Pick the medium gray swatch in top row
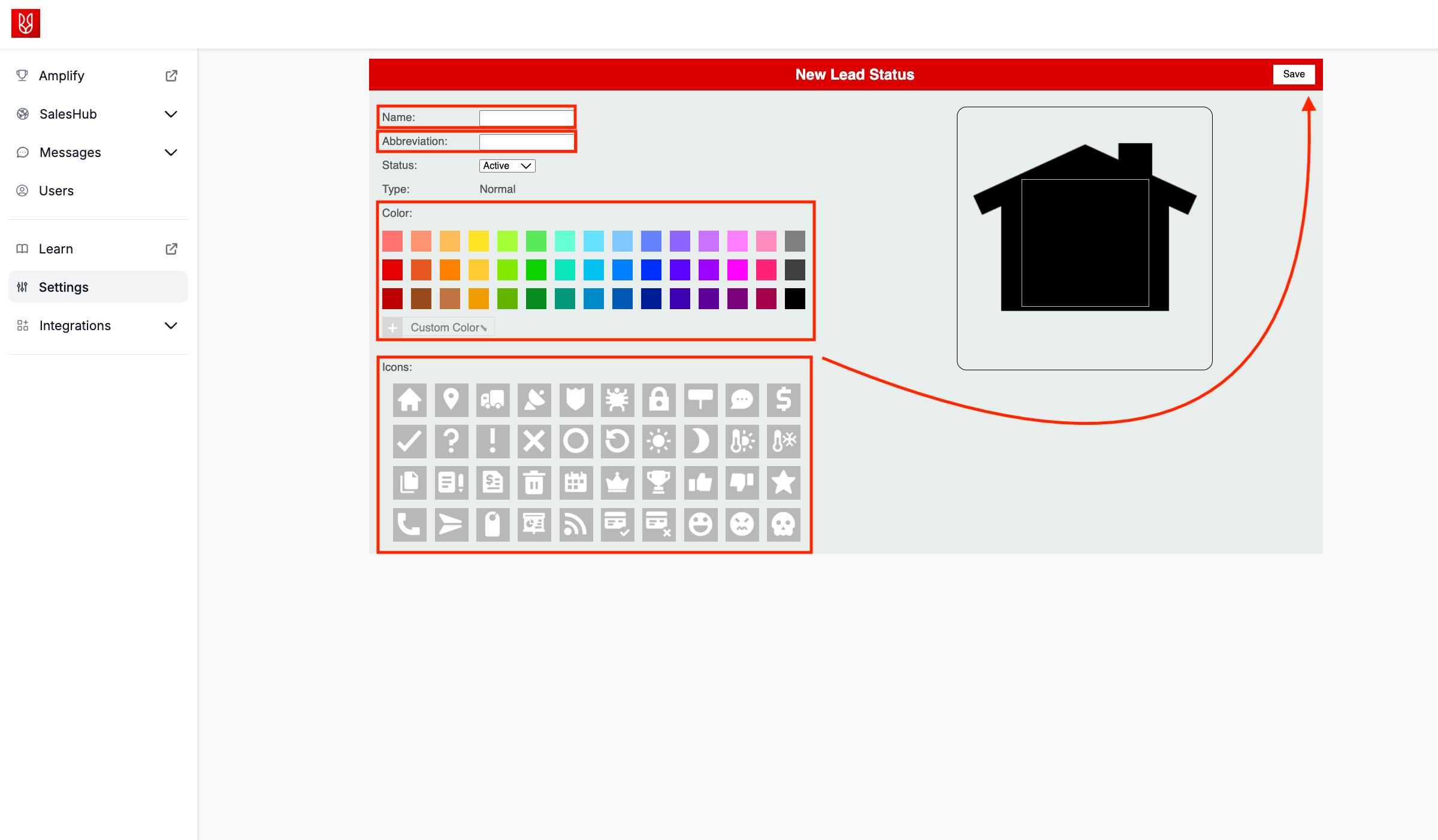Image resolution: width=1438 pixels, height=840 pixels. [x=795, y=241]
